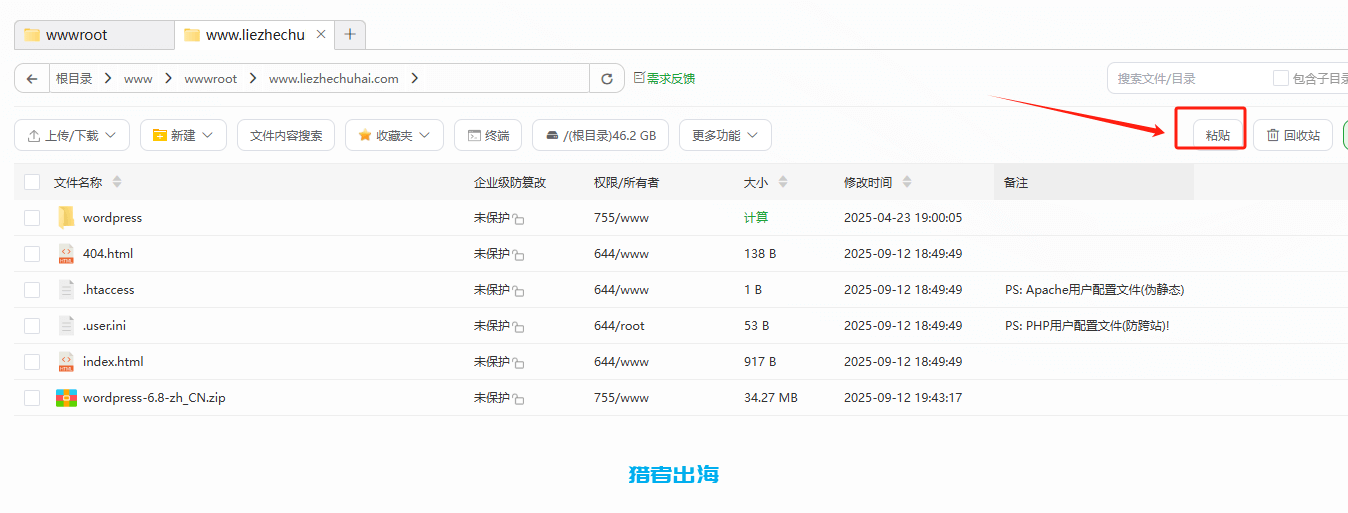This screenshot has height=513, width=1348.
Task: Open the 新建 dropdown menu
Action: [183, 135]
